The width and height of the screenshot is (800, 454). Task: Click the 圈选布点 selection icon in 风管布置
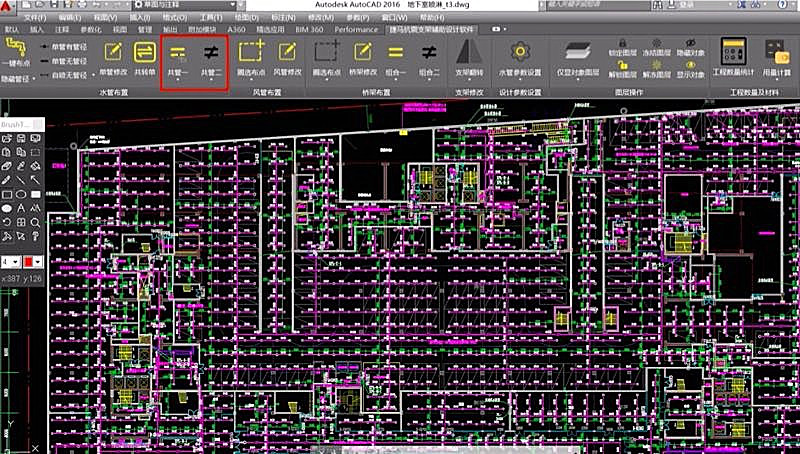251,52
